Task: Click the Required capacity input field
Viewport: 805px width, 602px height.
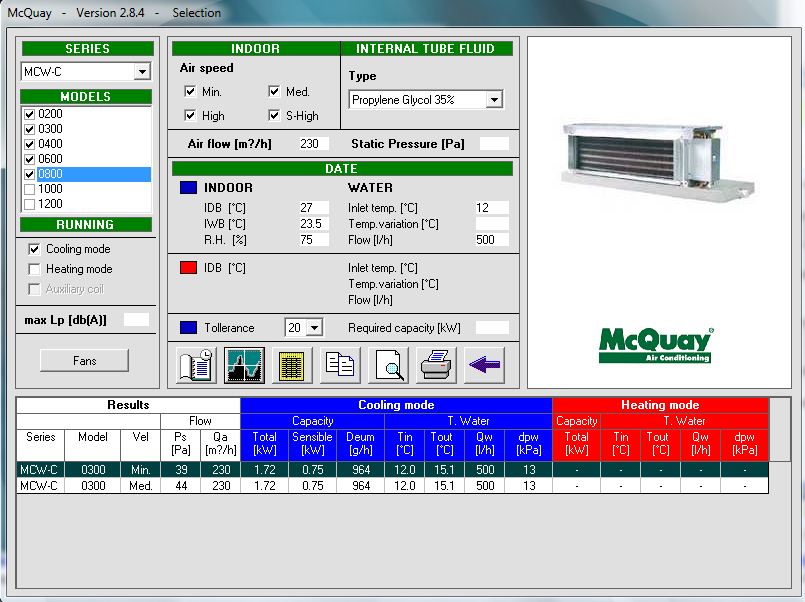Action: (x=492, y=328)
